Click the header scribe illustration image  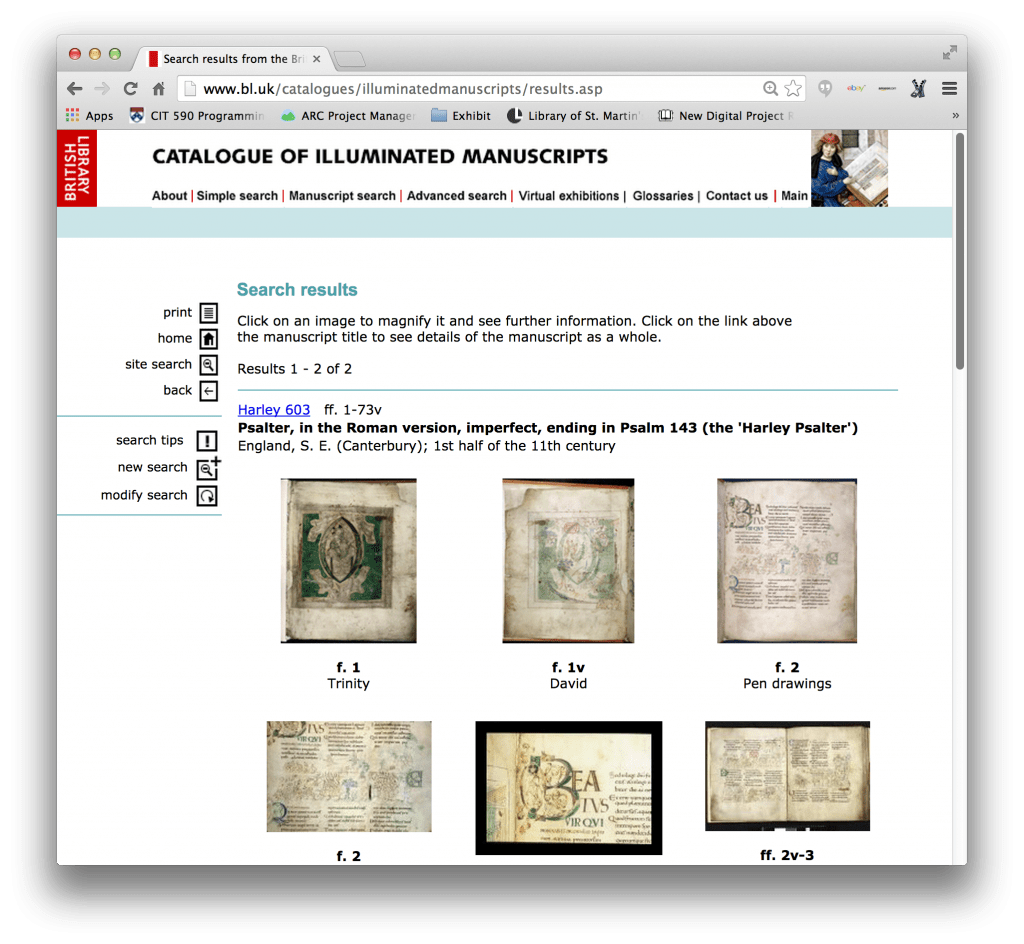[849, 168]
